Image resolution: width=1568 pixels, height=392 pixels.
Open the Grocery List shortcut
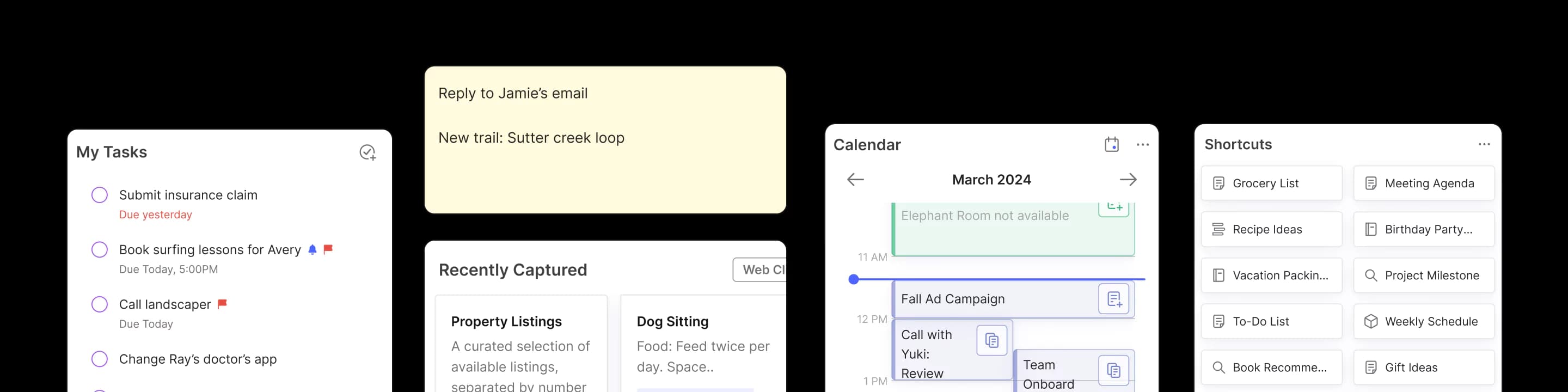tap(1271, 183)
